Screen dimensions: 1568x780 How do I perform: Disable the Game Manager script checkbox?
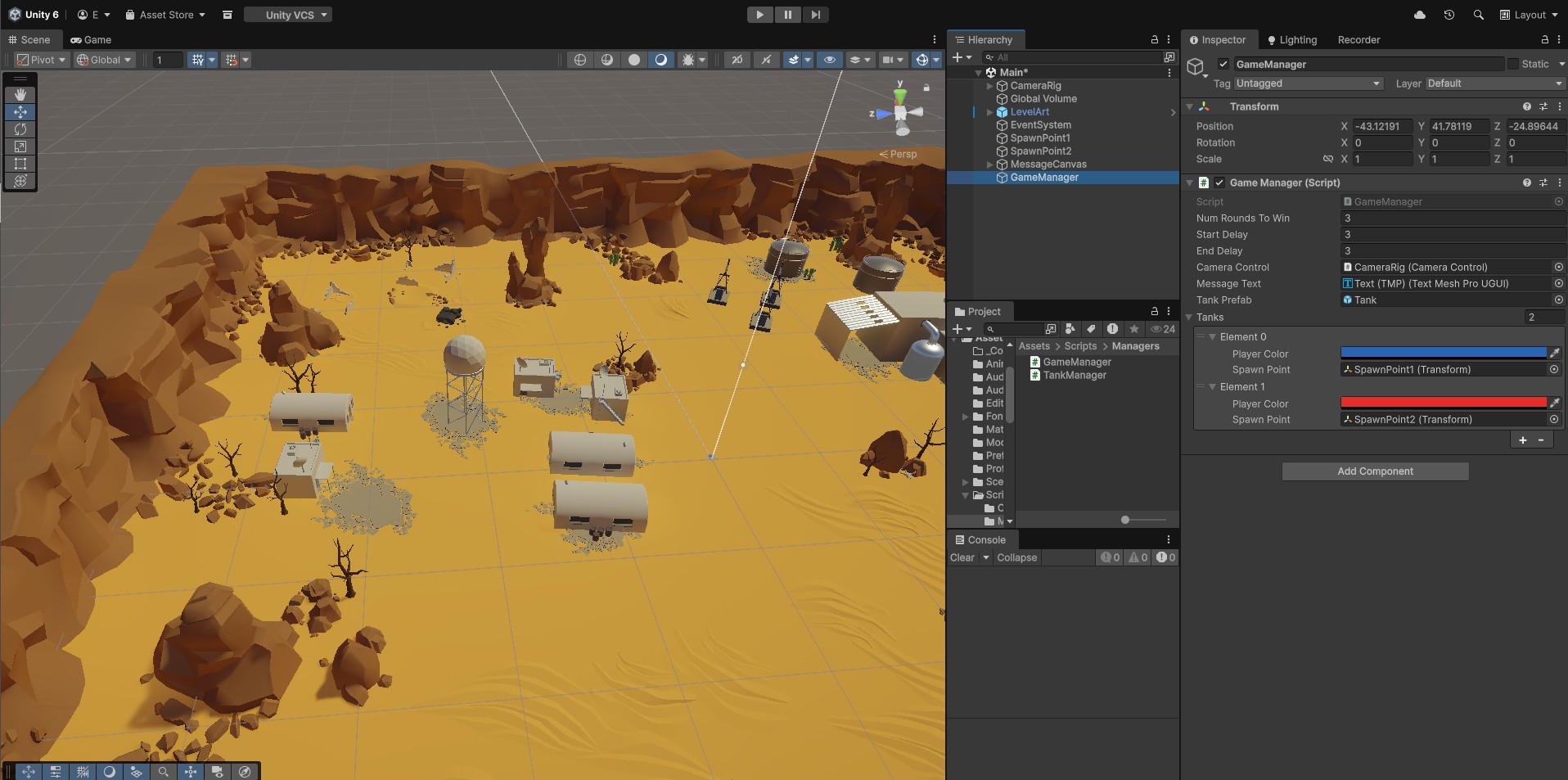(1219, 183)
